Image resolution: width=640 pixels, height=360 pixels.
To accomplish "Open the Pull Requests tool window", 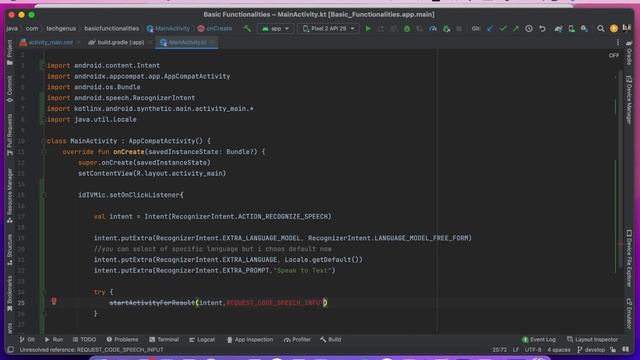I will point(10,135).
